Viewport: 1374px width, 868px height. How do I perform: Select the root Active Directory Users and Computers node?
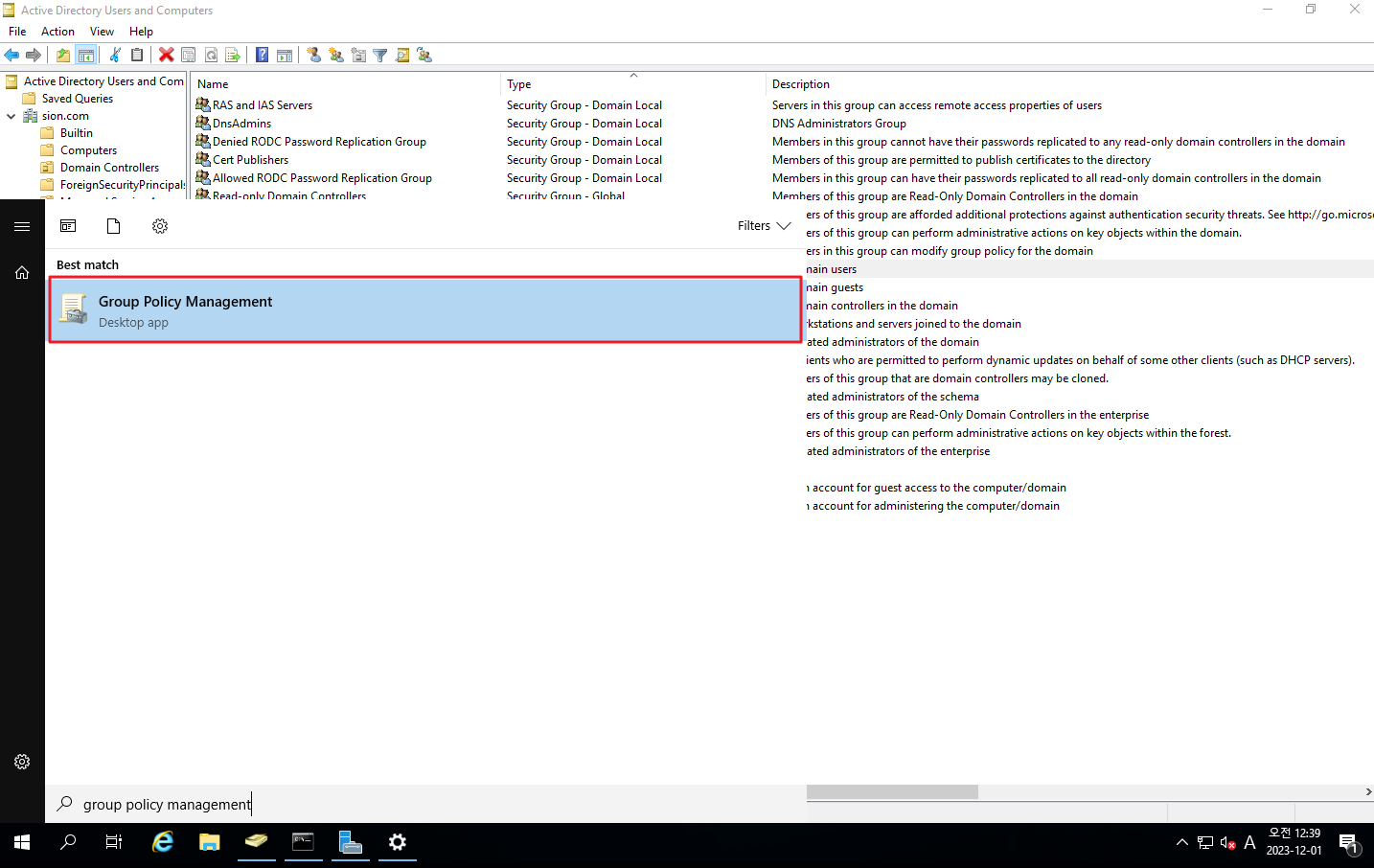pos(103,81)
